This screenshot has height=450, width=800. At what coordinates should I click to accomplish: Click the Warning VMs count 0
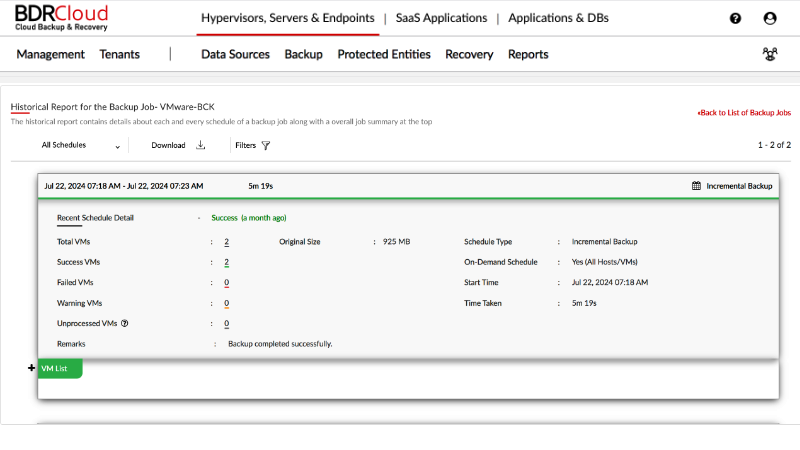coord(227,303)
